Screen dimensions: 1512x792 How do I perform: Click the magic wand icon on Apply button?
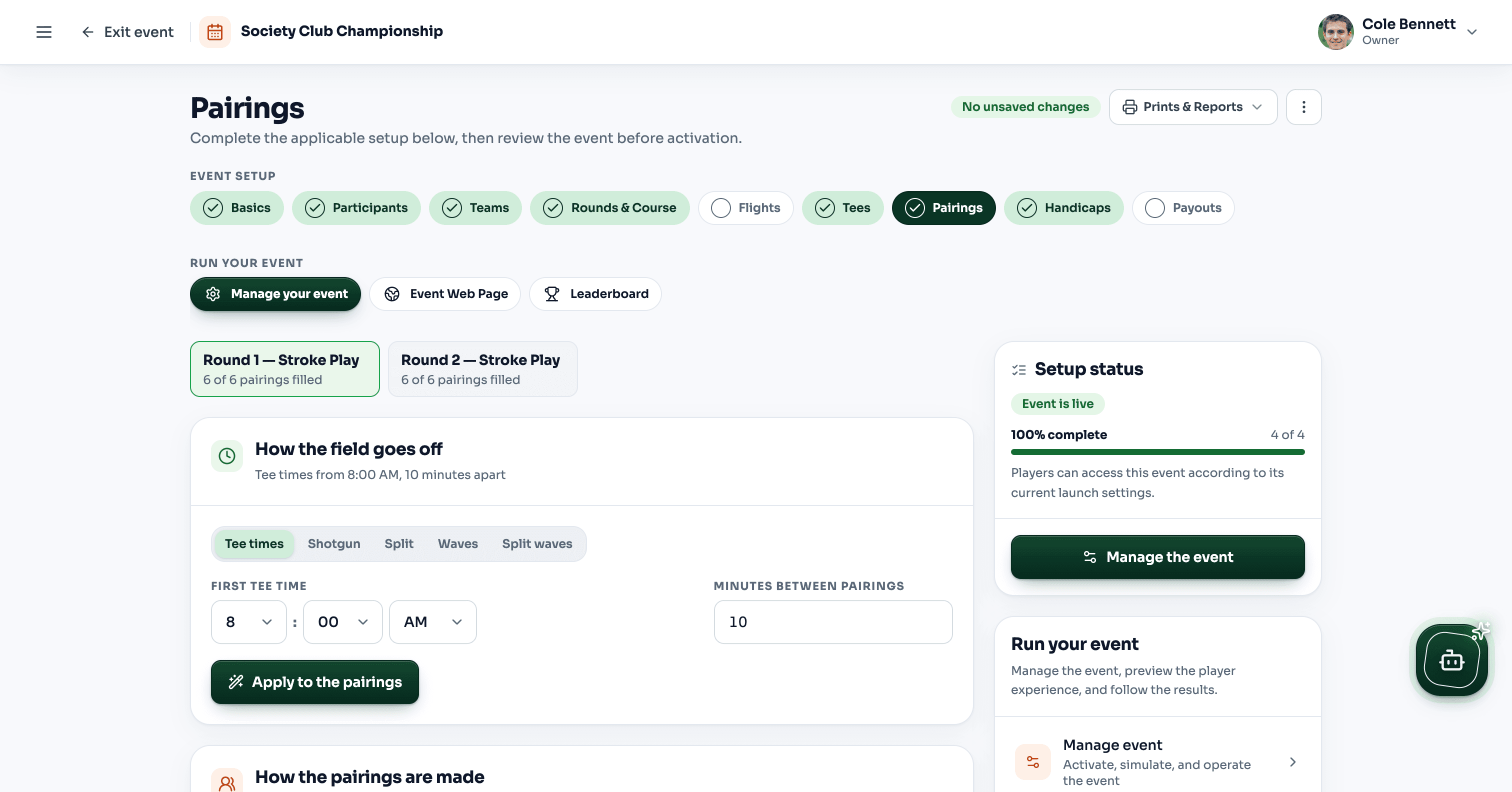point(236,681)
